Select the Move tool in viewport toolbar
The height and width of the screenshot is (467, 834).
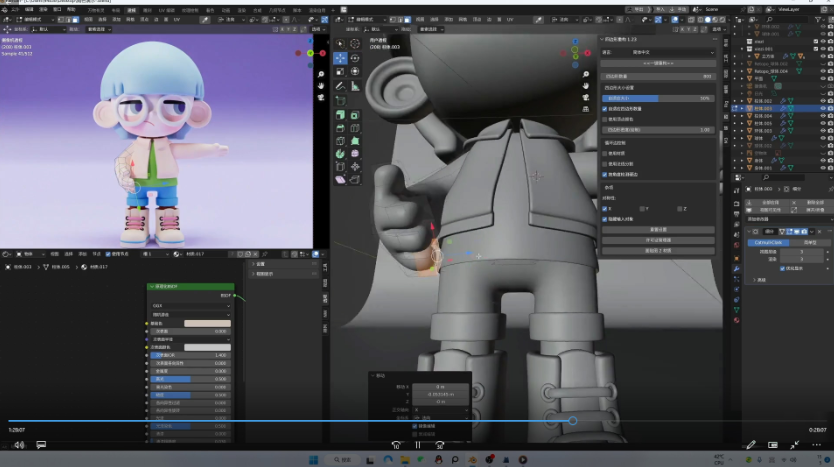(340, 58)
